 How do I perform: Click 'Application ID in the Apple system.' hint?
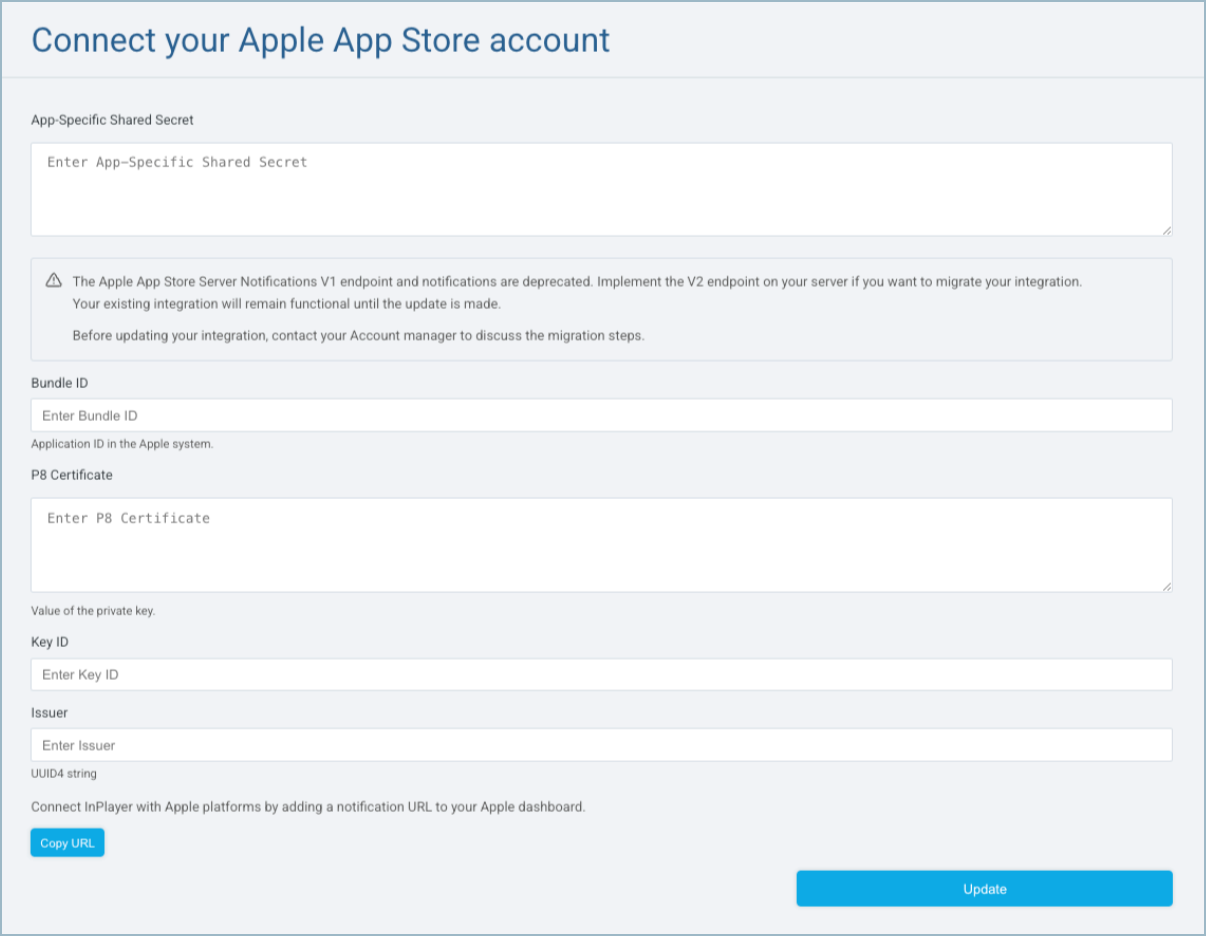pyautogui.click(x=122, y=444)
